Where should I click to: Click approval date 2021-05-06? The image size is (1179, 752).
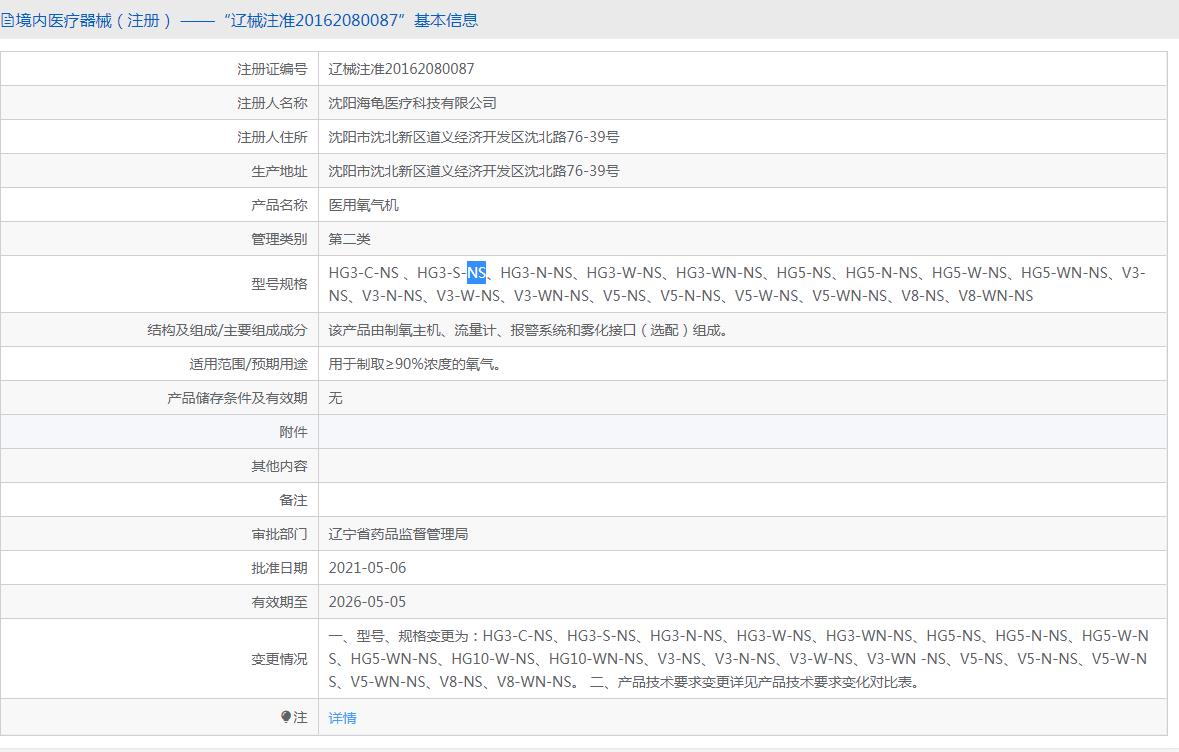point(367,568)
